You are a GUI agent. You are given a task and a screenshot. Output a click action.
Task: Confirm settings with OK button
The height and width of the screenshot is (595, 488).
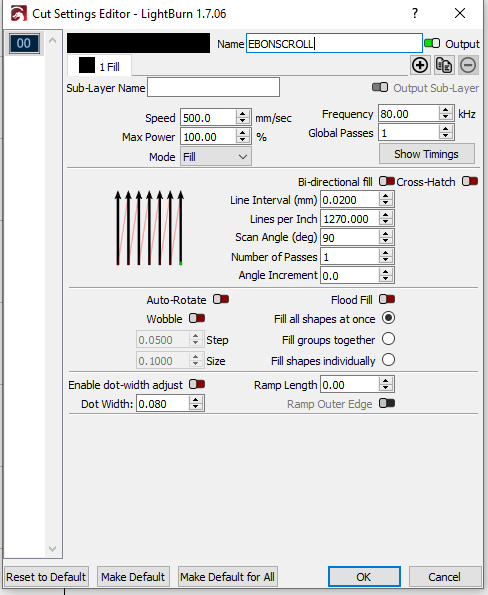(364, 577)
